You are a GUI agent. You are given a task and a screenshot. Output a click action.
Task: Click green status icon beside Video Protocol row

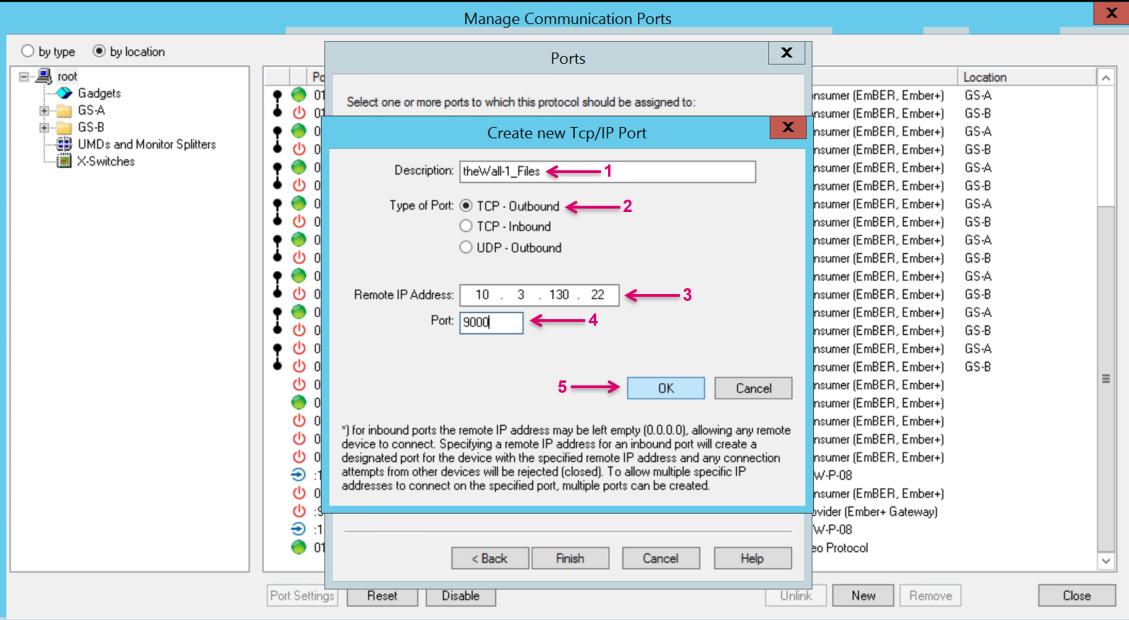point(298,548)
